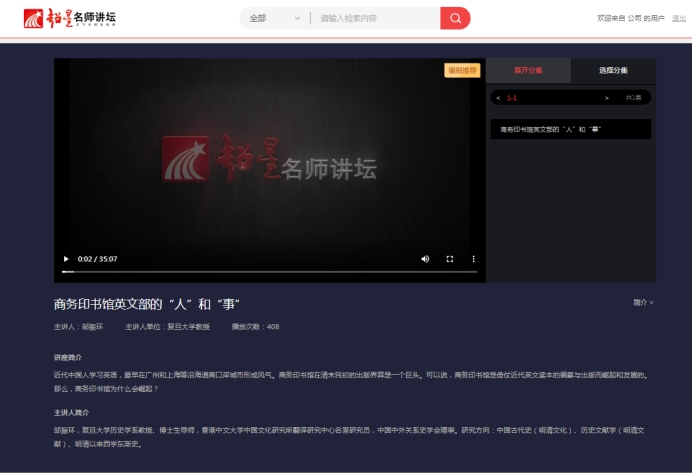
Task: Open the 全部 search category dropdown
Action: click(274, 18)
